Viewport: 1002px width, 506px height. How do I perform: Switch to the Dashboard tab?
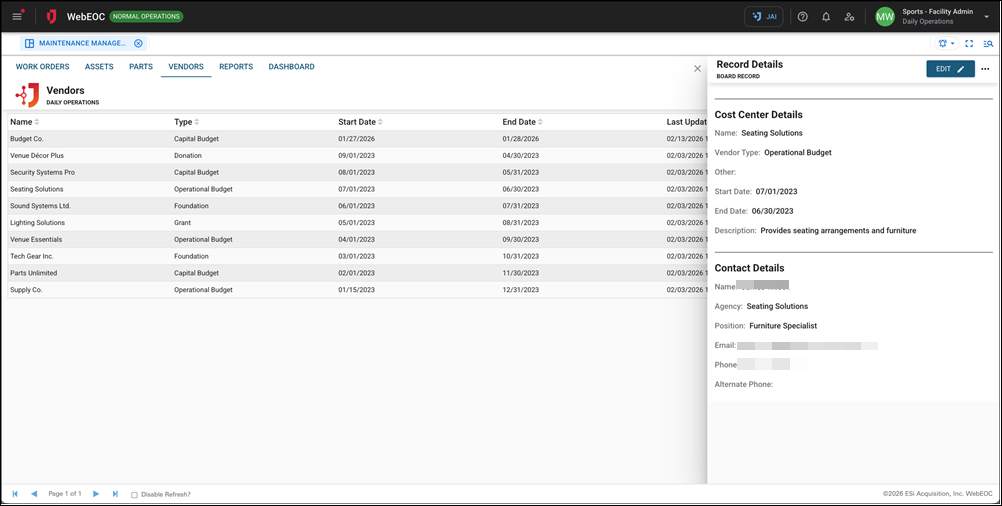click(x=291, y=67)
